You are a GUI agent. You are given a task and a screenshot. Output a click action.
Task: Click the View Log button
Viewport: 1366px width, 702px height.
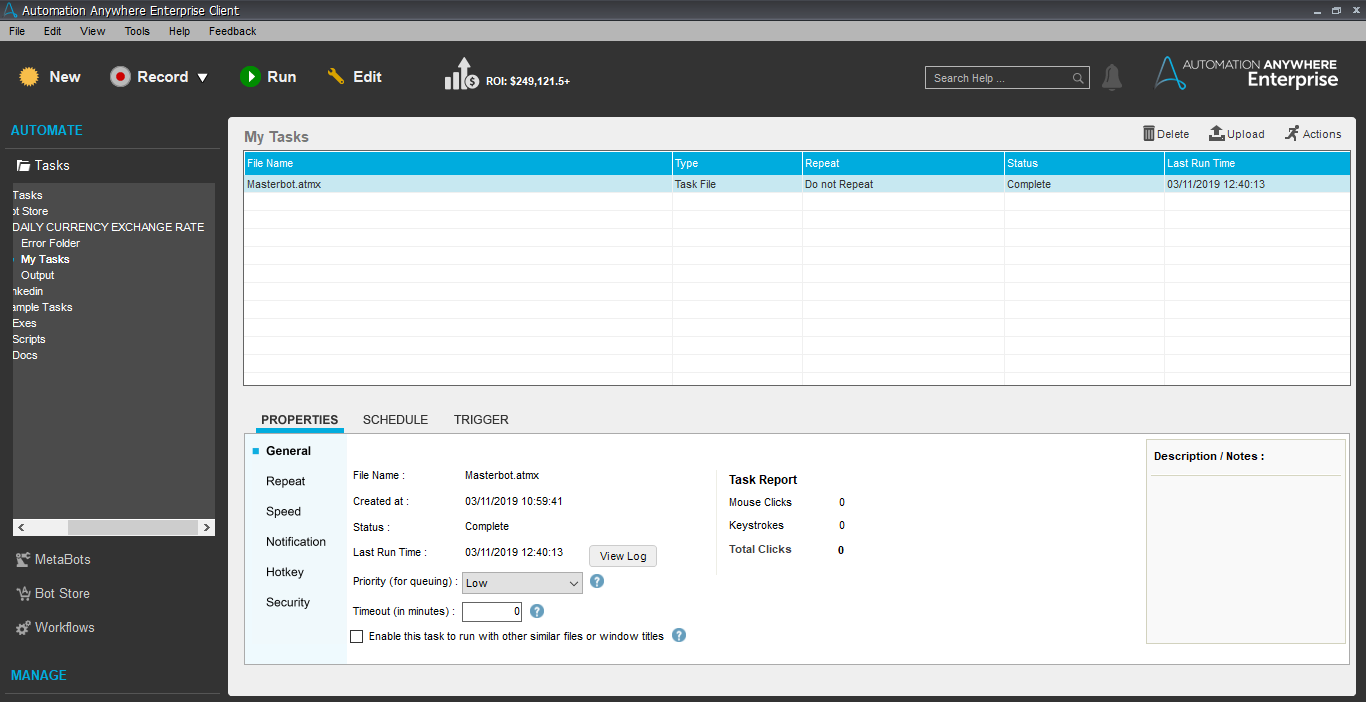[x=623, y=556]
